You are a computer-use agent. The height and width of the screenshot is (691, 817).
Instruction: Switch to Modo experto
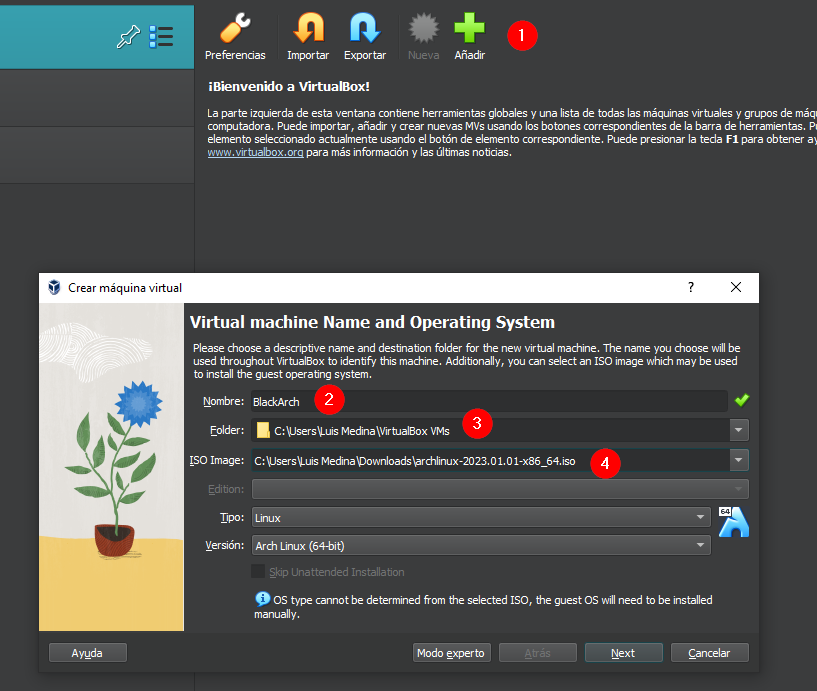451,653
